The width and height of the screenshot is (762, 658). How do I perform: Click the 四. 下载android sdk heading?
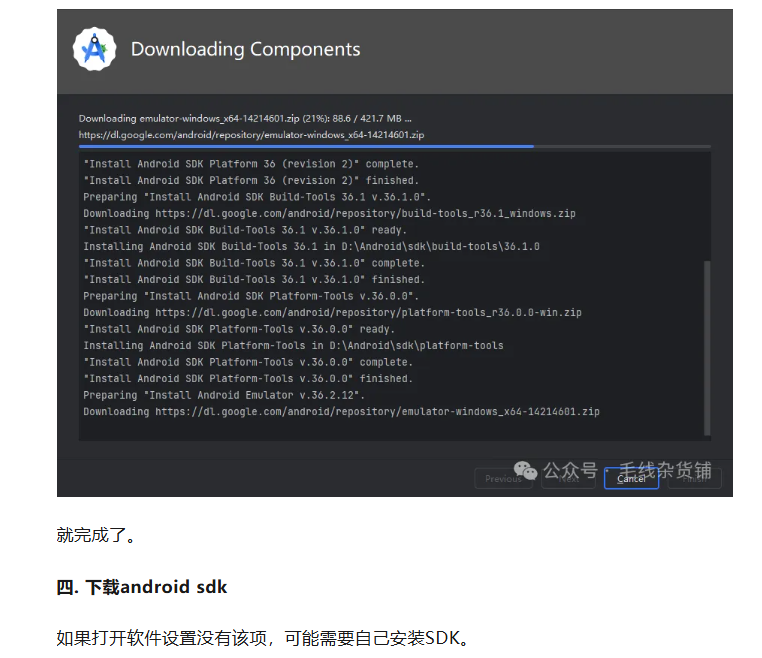[141, 587]
